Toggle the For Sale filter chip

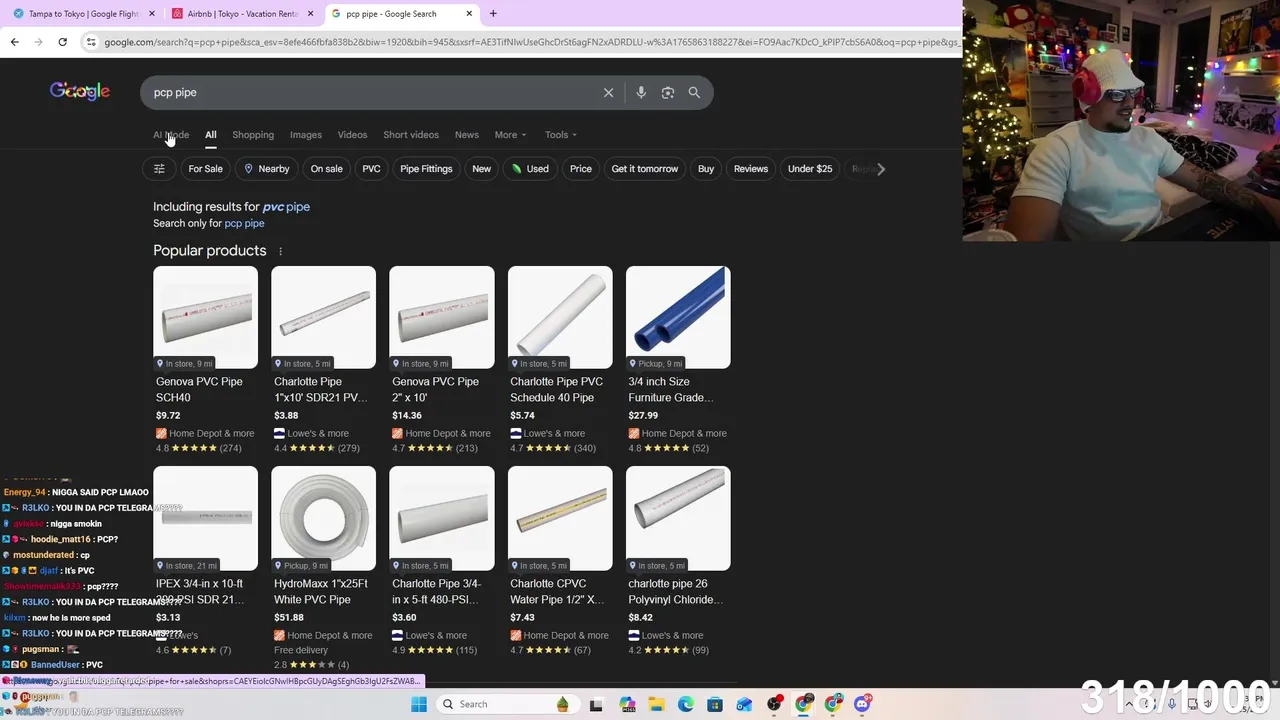(205, 169)
